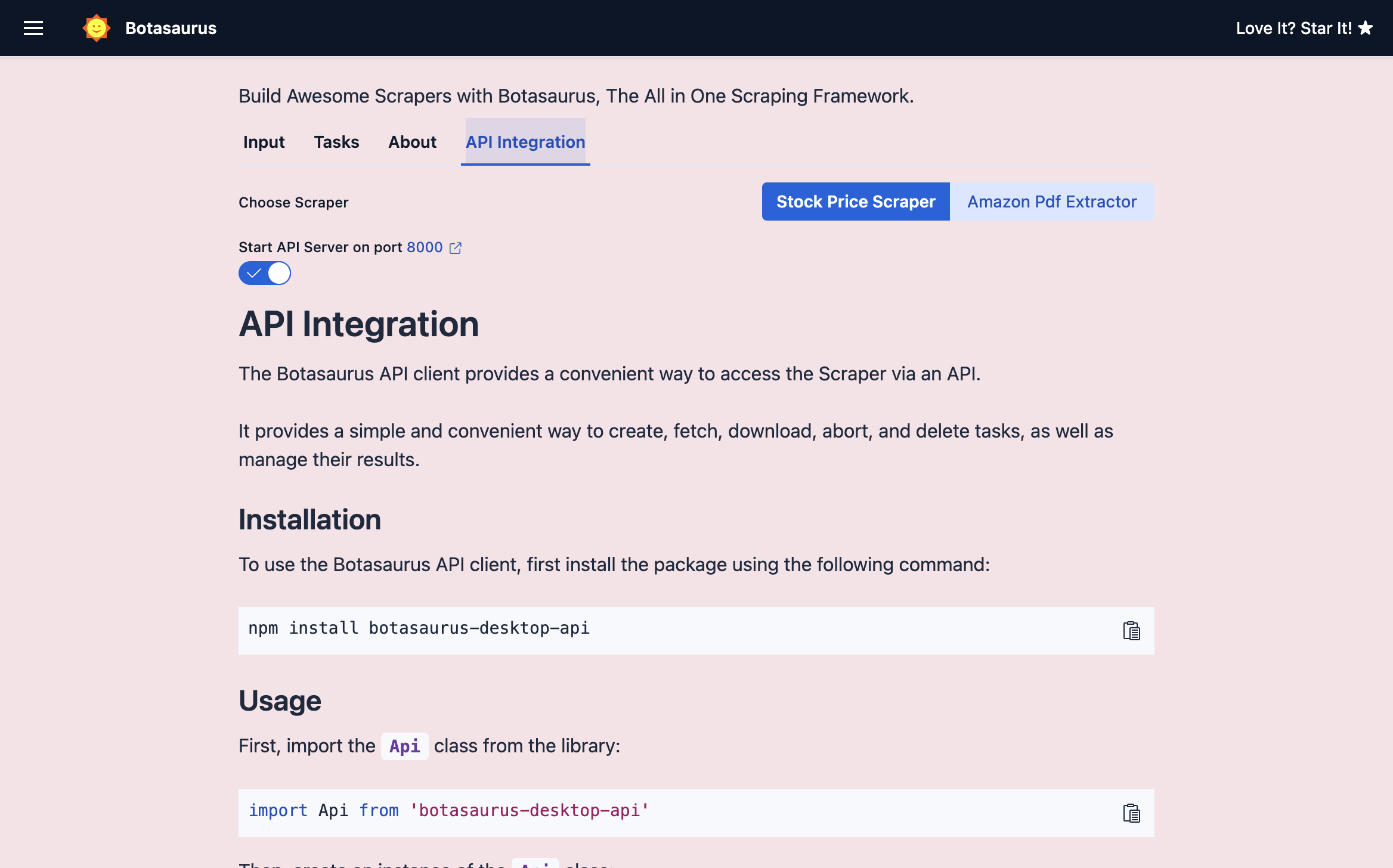
Task: Click Love It? Star It! link
Action: 1293,28
